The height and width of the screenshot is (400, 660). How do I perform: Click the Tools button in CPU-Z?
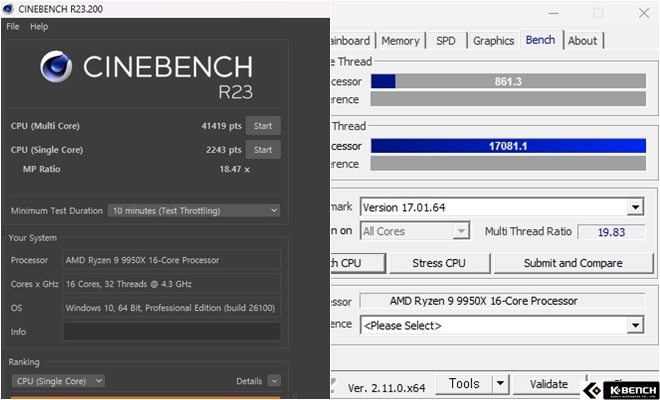click(x=464, y=384)
